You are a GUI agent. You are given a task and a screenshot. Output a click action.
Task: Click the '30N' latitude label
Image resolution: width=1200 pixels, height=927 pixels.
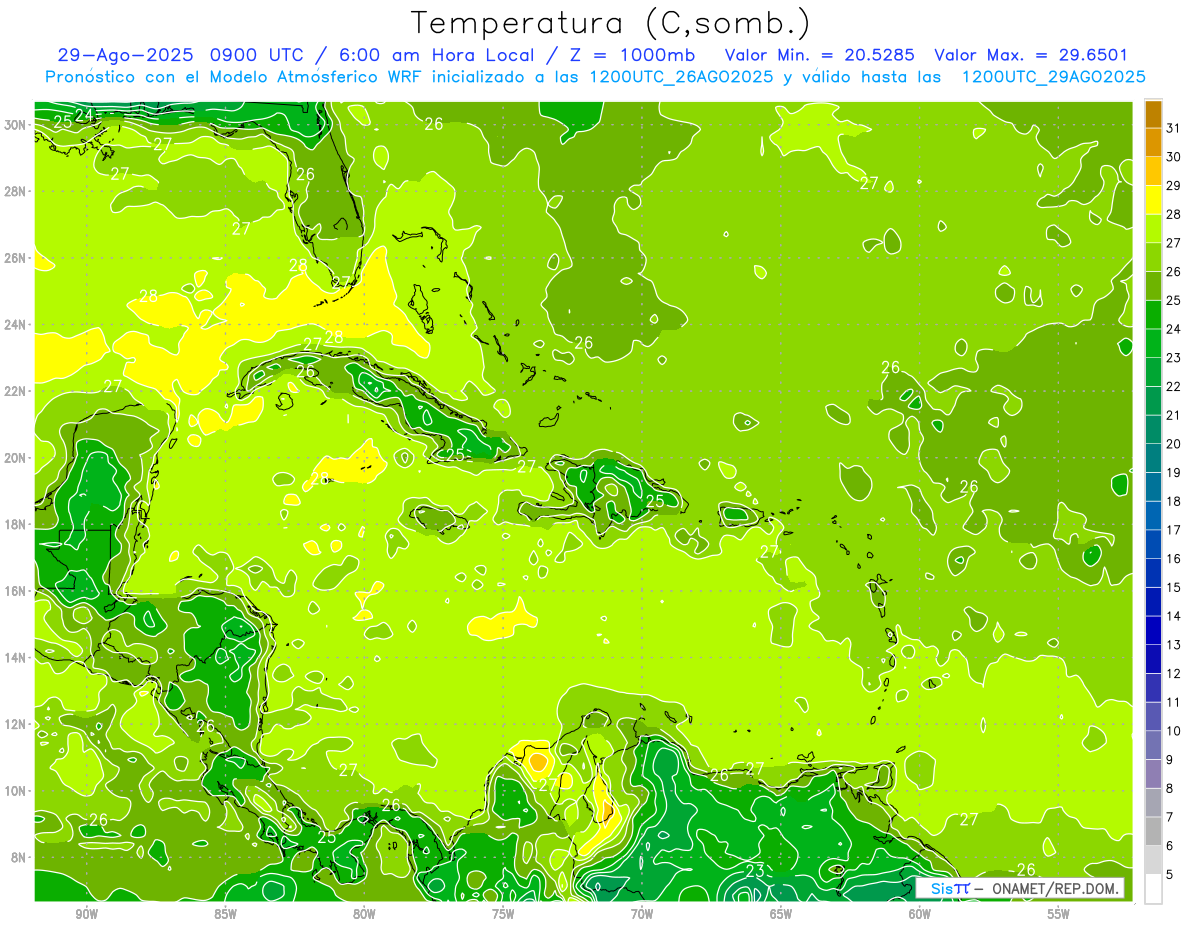(x=17, y=124)
